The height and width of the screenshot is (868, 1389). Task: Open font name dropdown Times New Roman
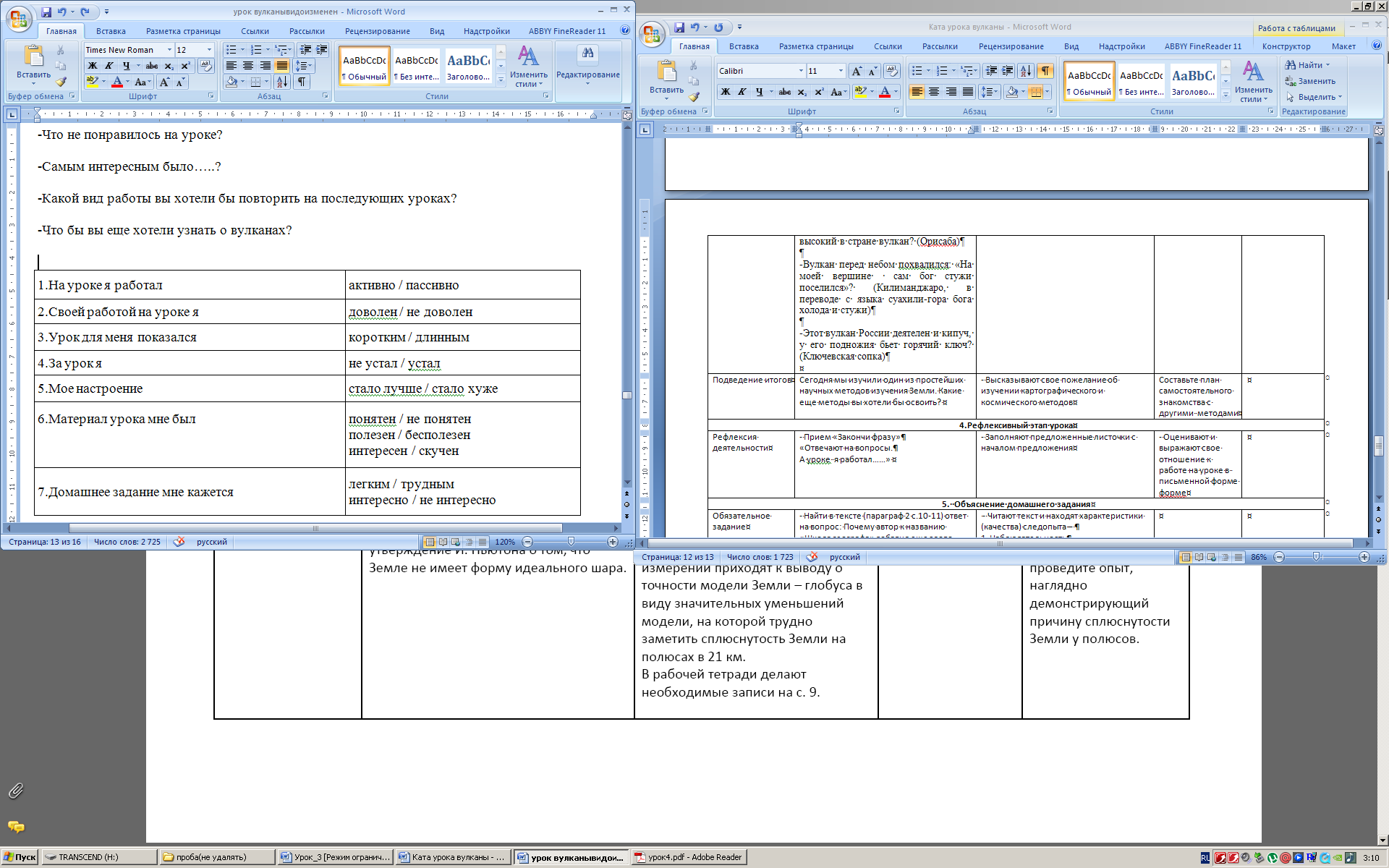tap(169, 50)
